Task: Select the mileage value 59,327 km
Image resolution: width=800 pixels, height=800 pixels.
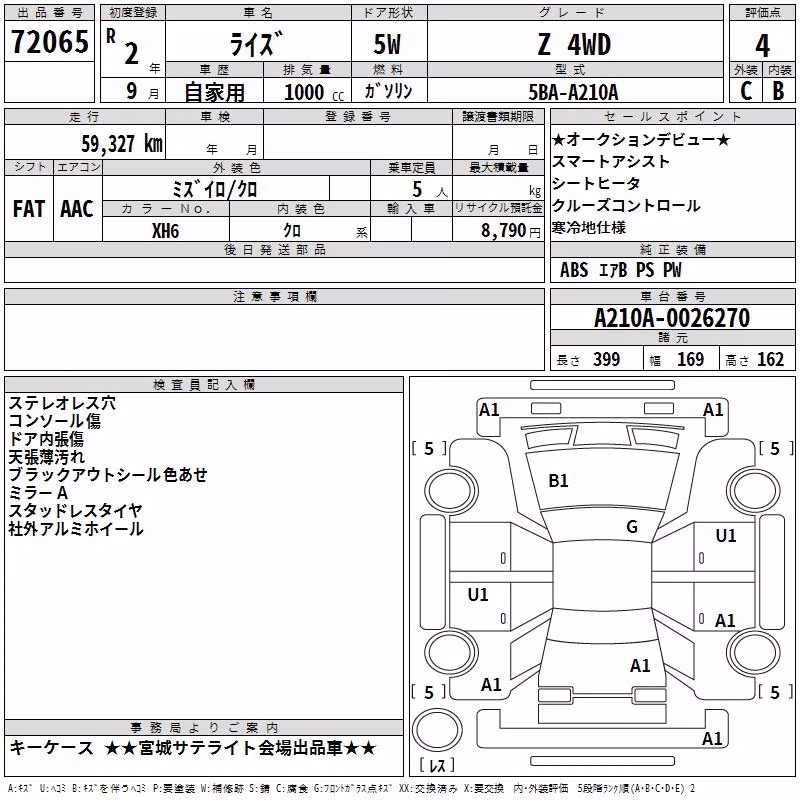Action: click(122, 144)
